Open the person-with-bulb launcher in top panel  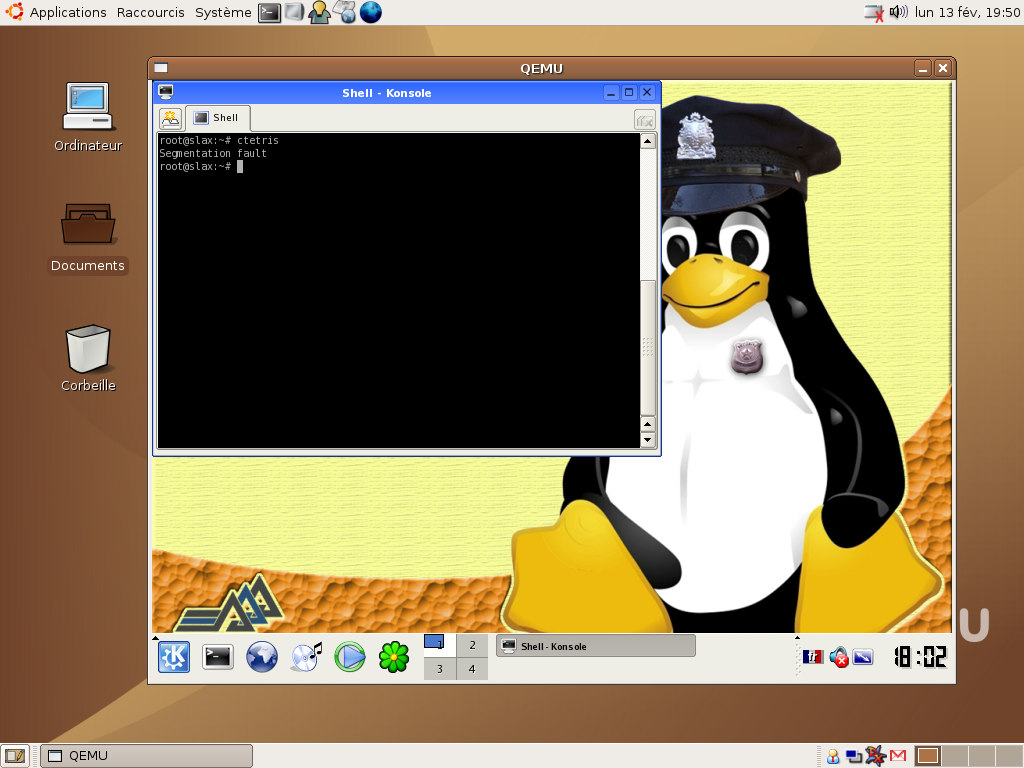pyautogui.click(x=319, y=12)
